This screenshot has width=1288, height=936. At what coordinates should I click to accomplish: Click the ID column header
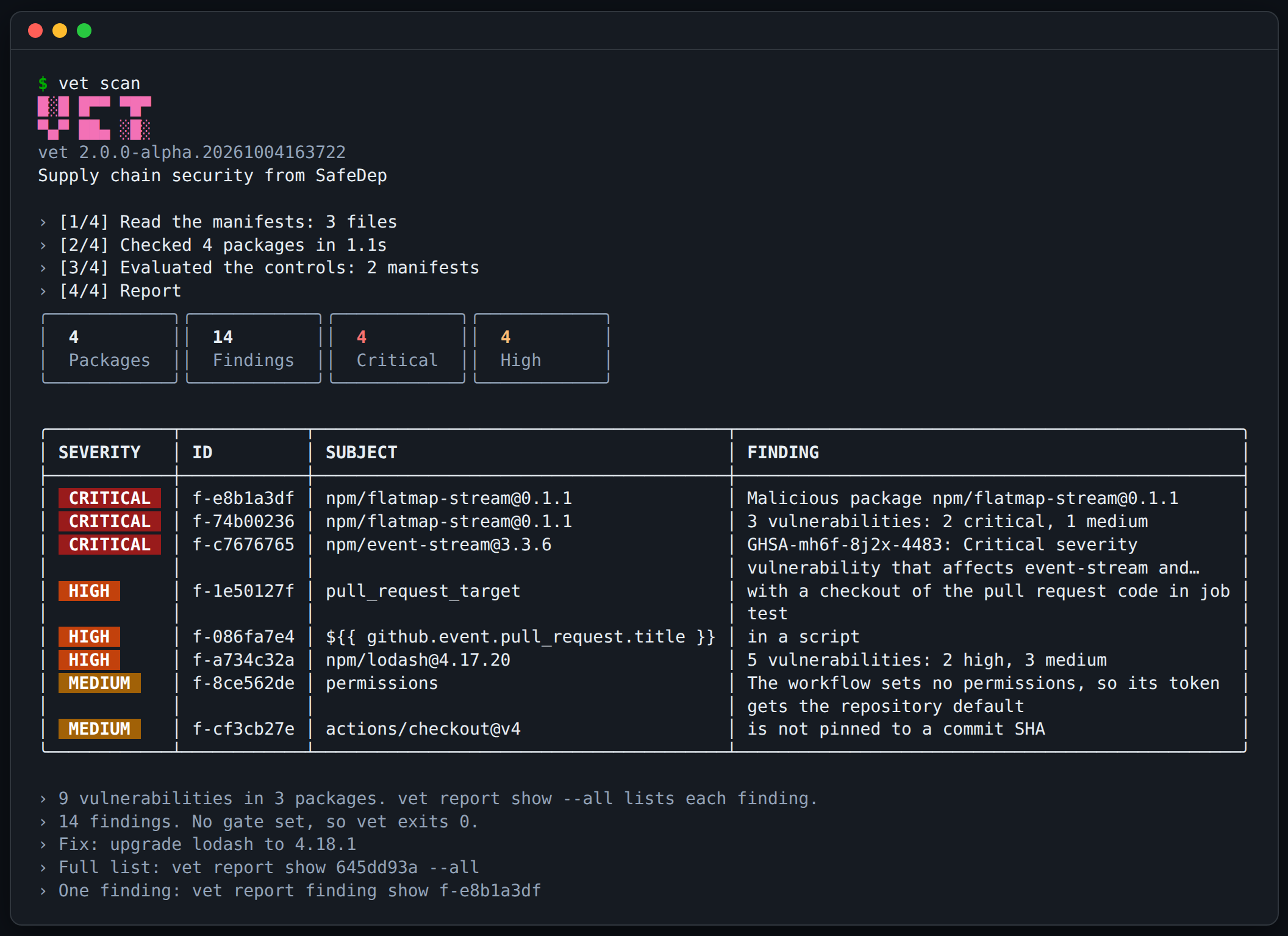pos(202,452)
